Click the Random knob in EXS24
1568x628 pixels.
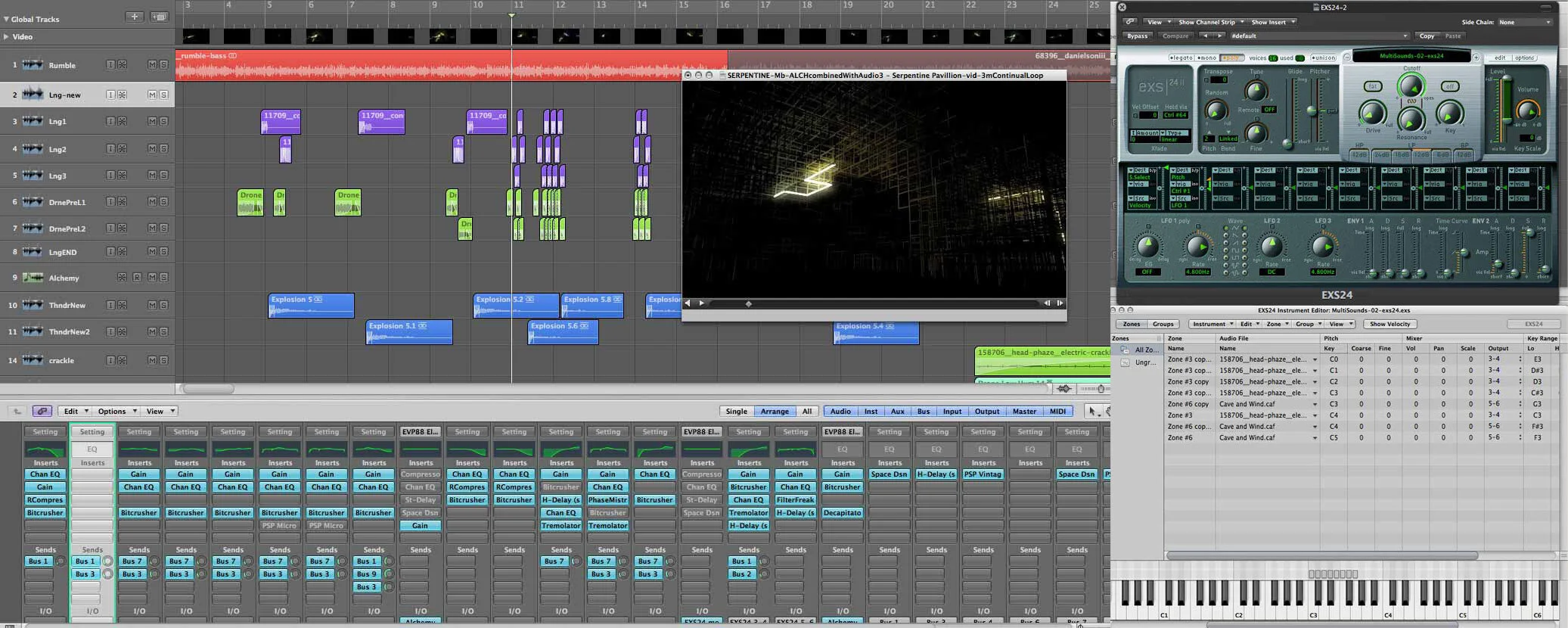[x=1216, y=110]
